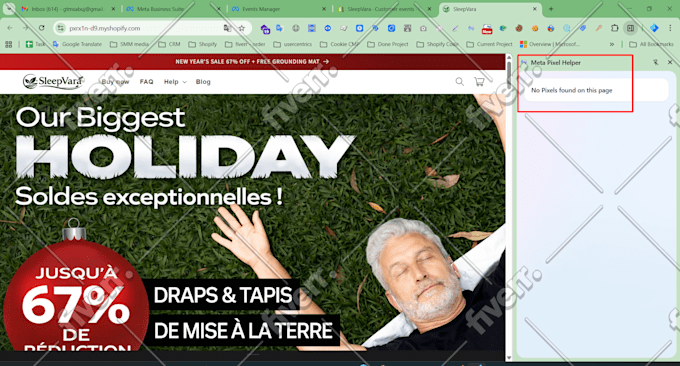Reload the current page
The width and height of the screenshot is (680, 366).
click(x=42, y=28)
